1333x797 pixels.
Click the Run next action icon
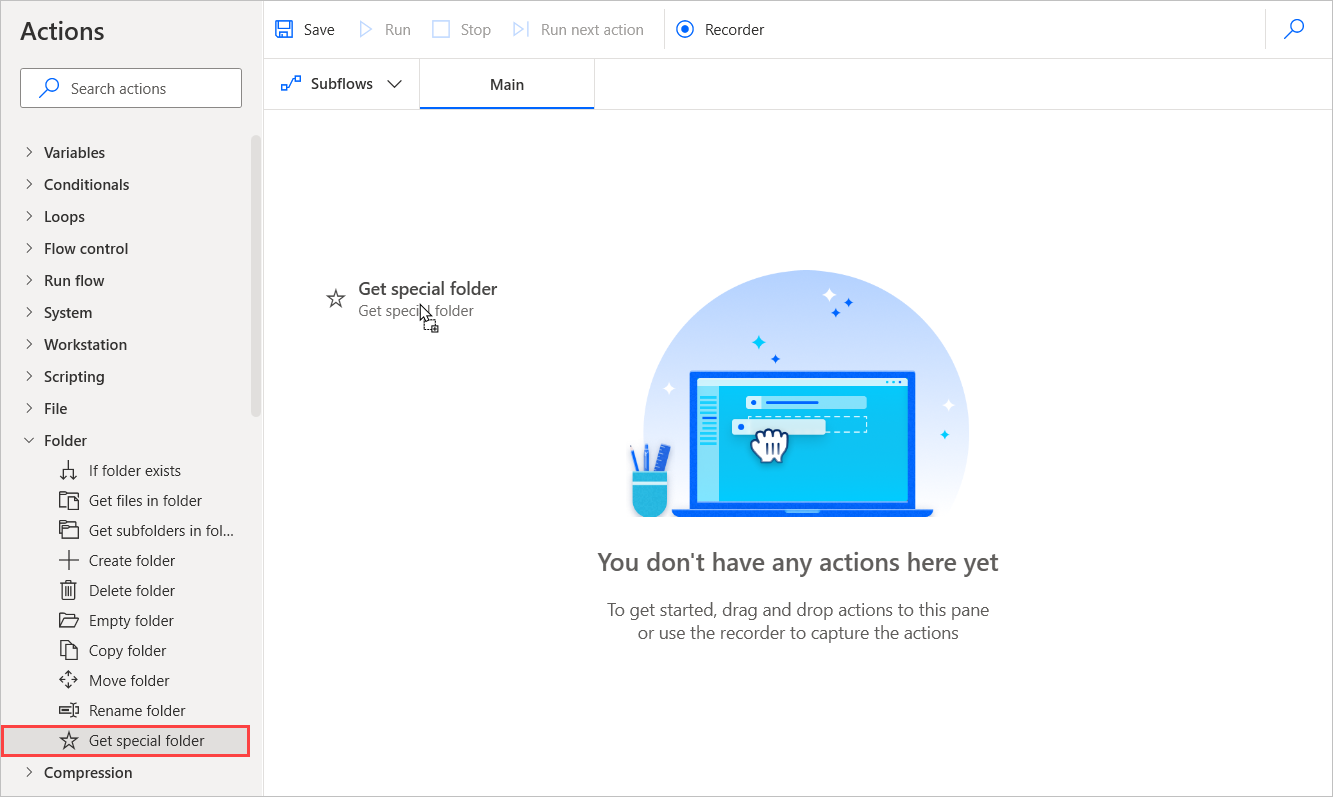pyautogui.click(x=521, y=29)
